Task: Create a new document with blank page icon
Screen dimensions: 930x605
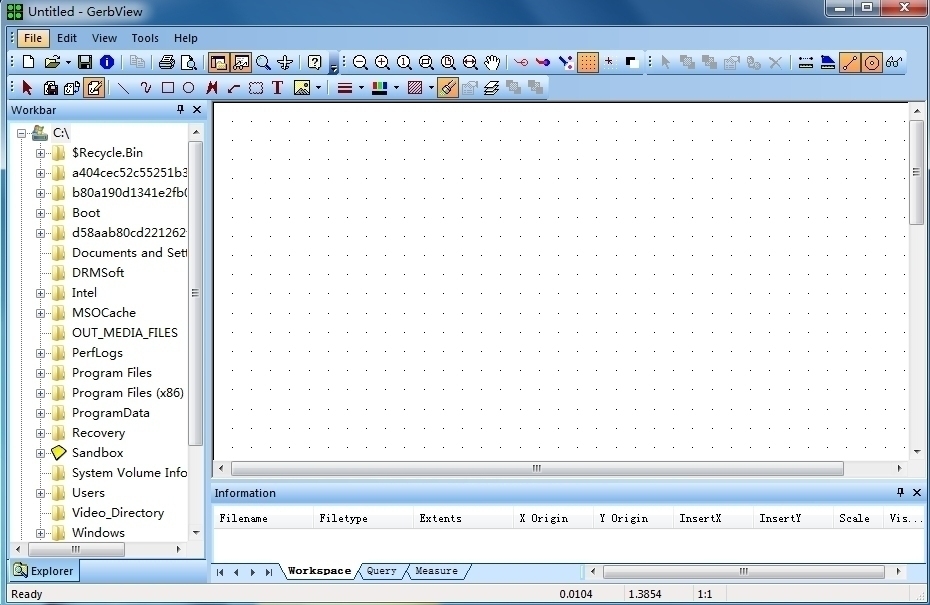Action: 28,62
